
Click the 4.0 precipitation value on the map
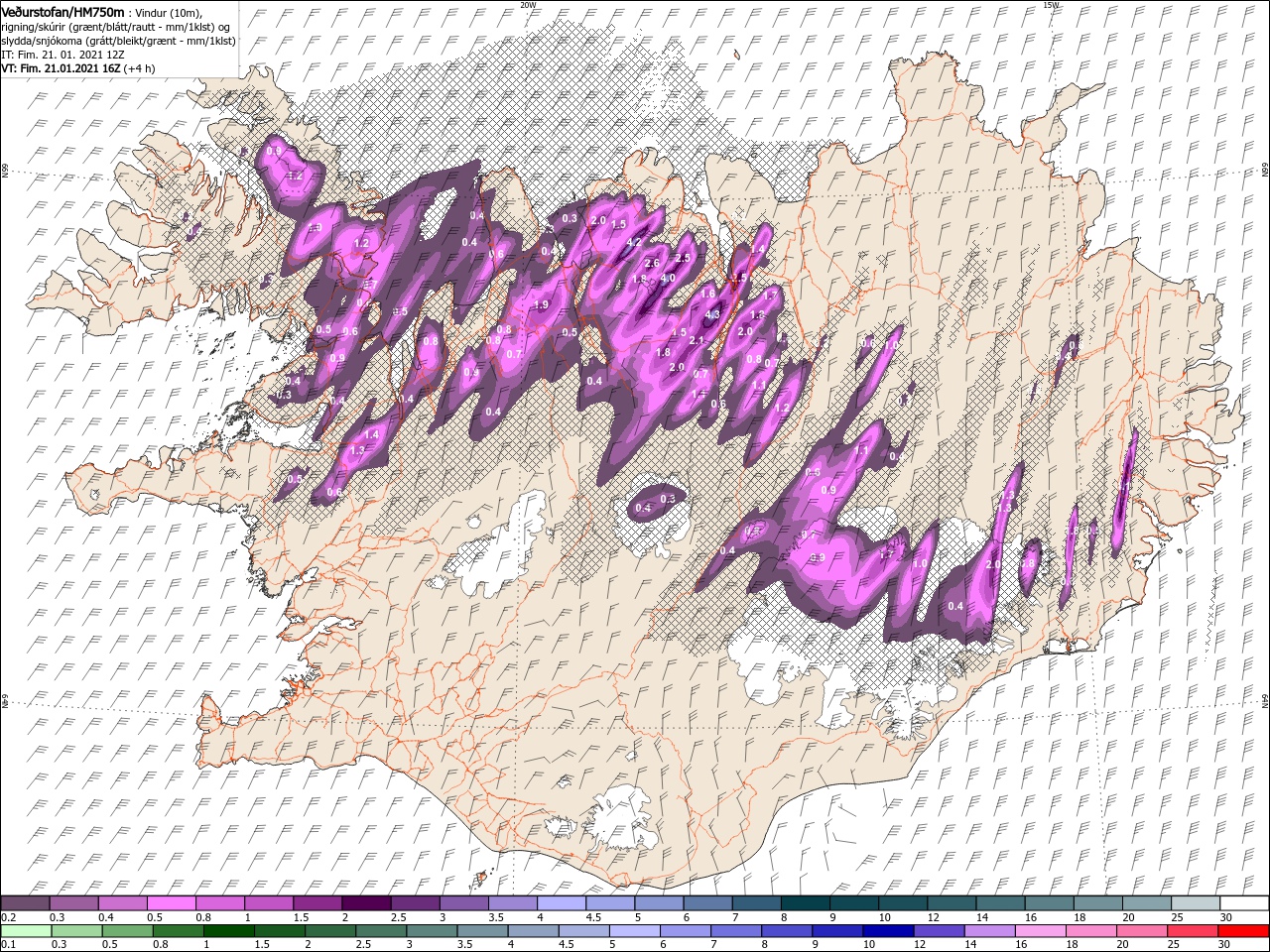pyautogui.click(x=668, y=278)
